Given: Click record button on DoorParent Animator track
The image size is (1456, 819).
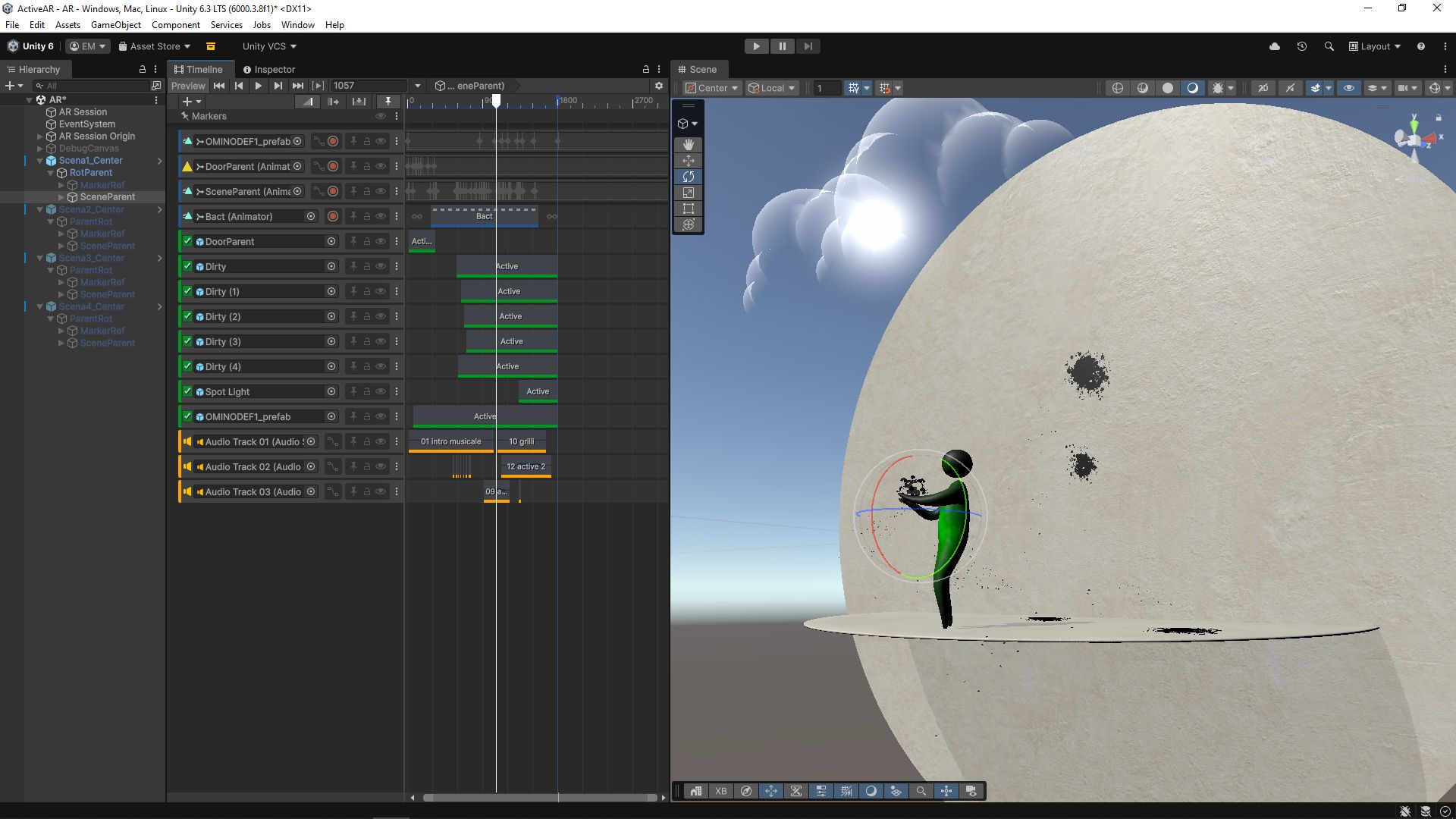Looking at the screenshot, I should tap(333, 166).
